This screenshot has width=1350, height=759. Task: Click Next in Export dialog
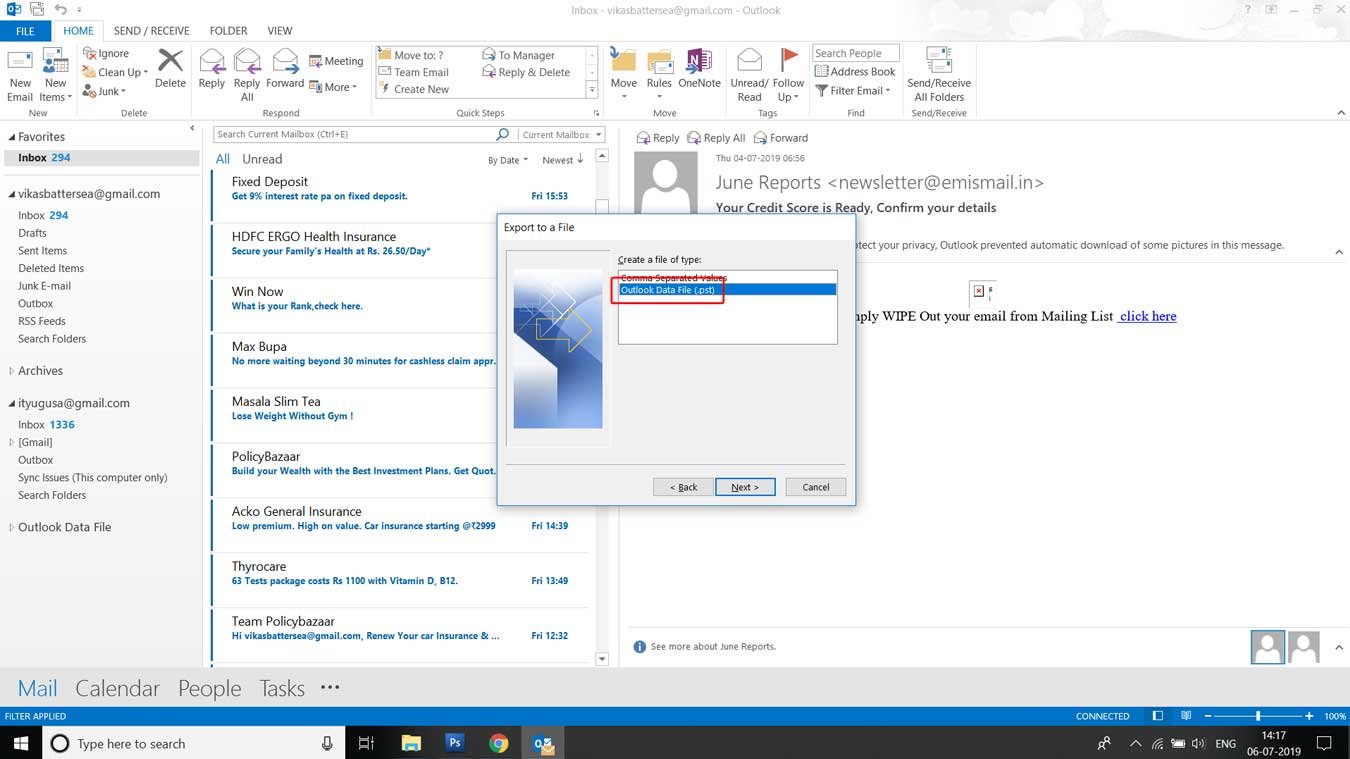click(745, 487)
